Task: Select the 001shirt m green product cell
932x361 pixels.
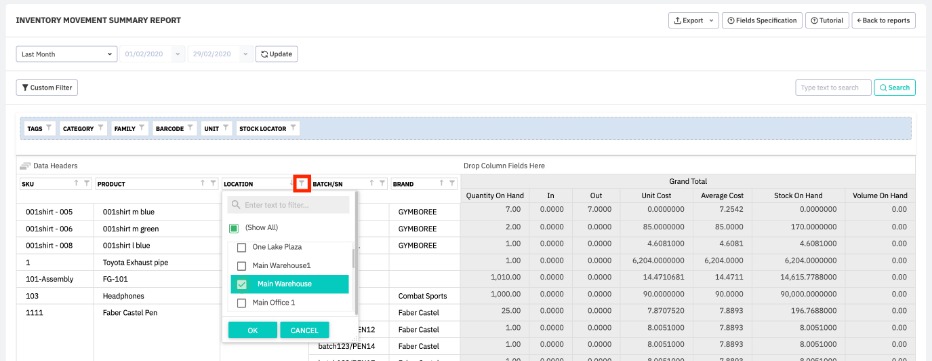Action: pos(157,228)
